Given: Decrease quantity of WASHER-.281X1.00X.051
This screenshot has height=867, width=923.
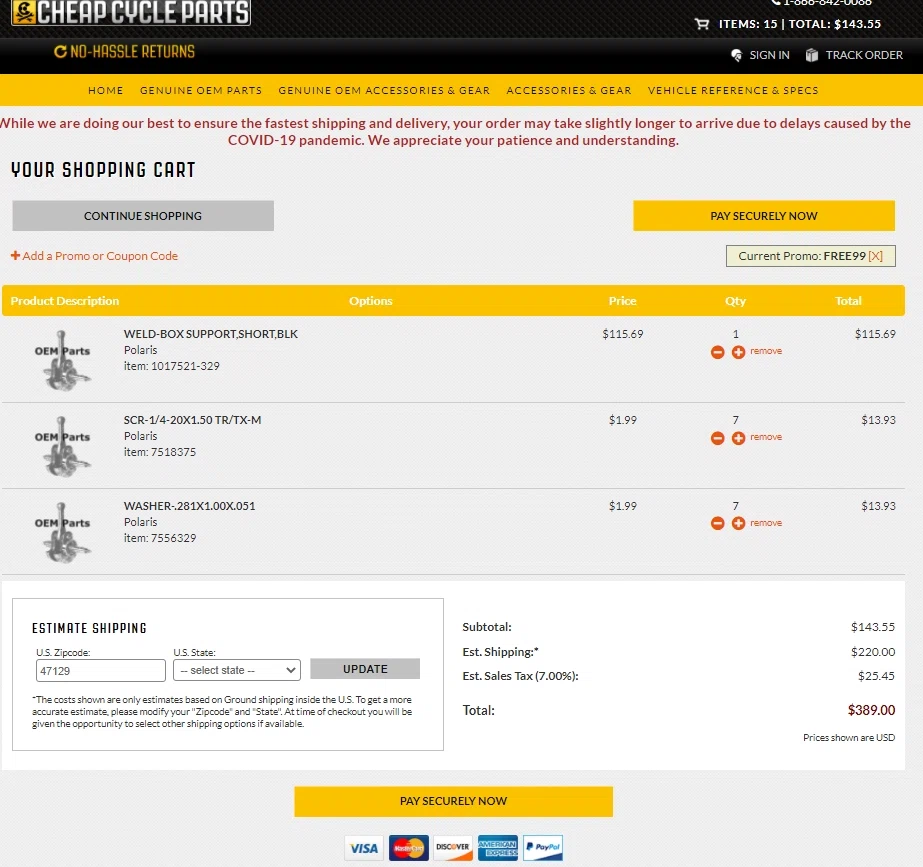Looking at the screenshot, I should tap(718, 523).
